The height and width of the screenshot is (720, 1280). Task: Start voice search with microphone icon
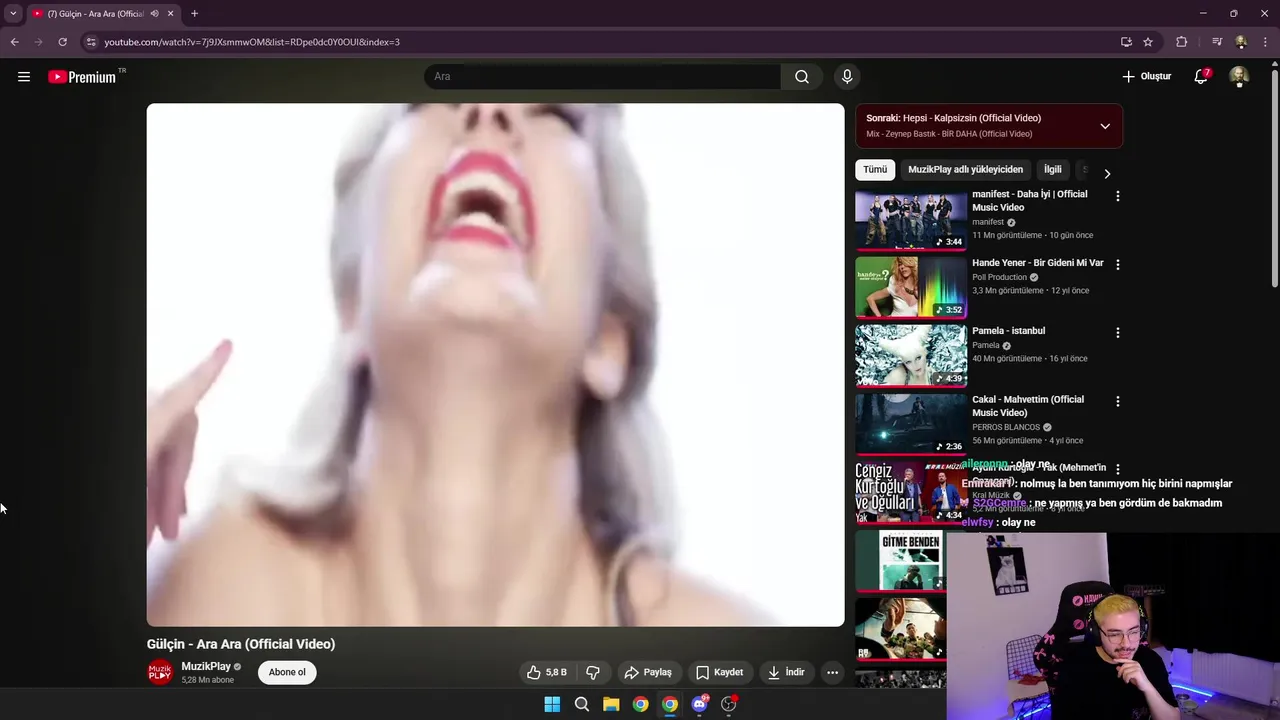[x=847, y=76]
